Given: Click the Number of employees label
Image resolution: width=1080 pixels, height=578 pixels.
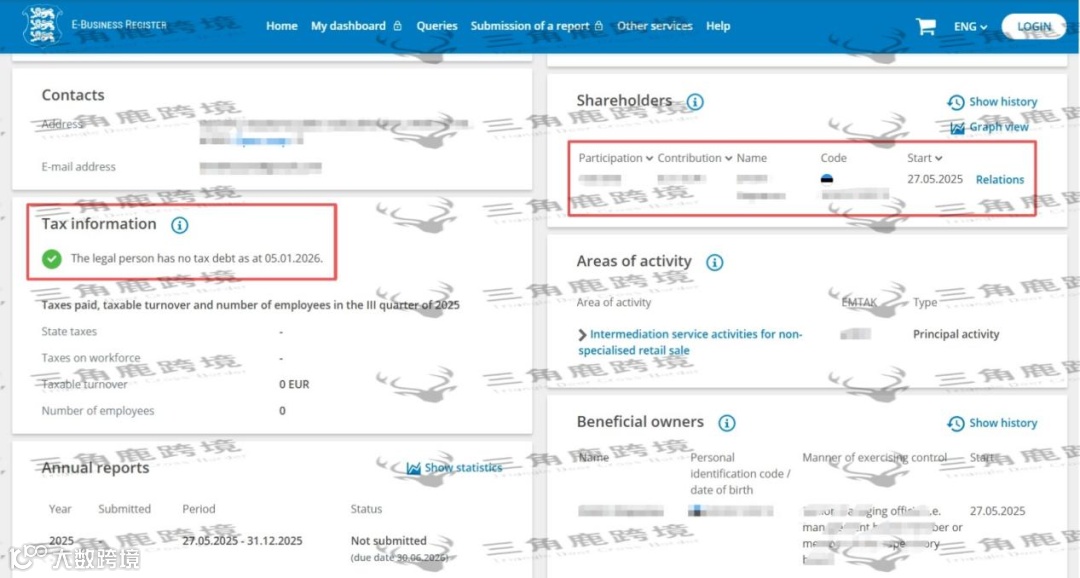Looking at the screenshot, I should [x=98, y=411].
